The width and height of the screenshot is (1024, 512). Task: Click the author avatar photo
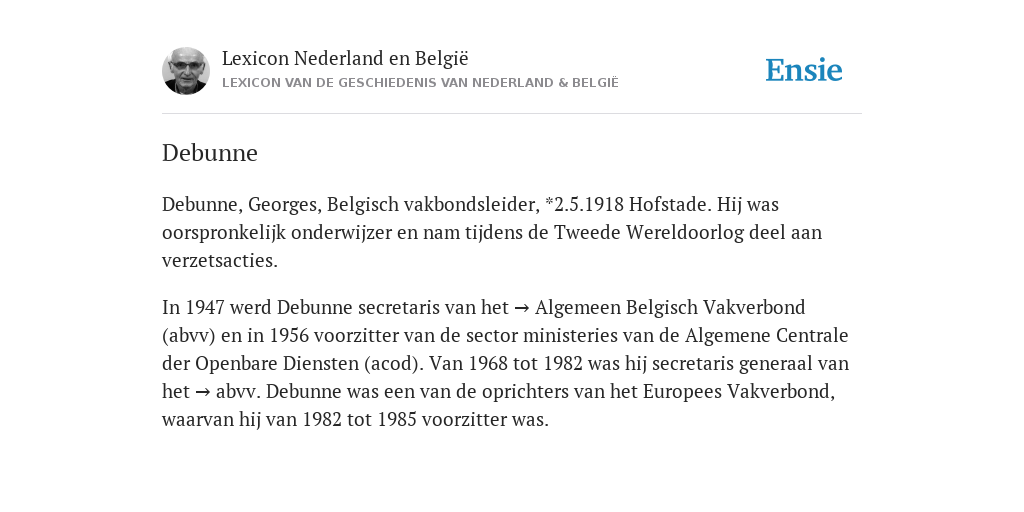pyautogui.click(x=185, y=71)
